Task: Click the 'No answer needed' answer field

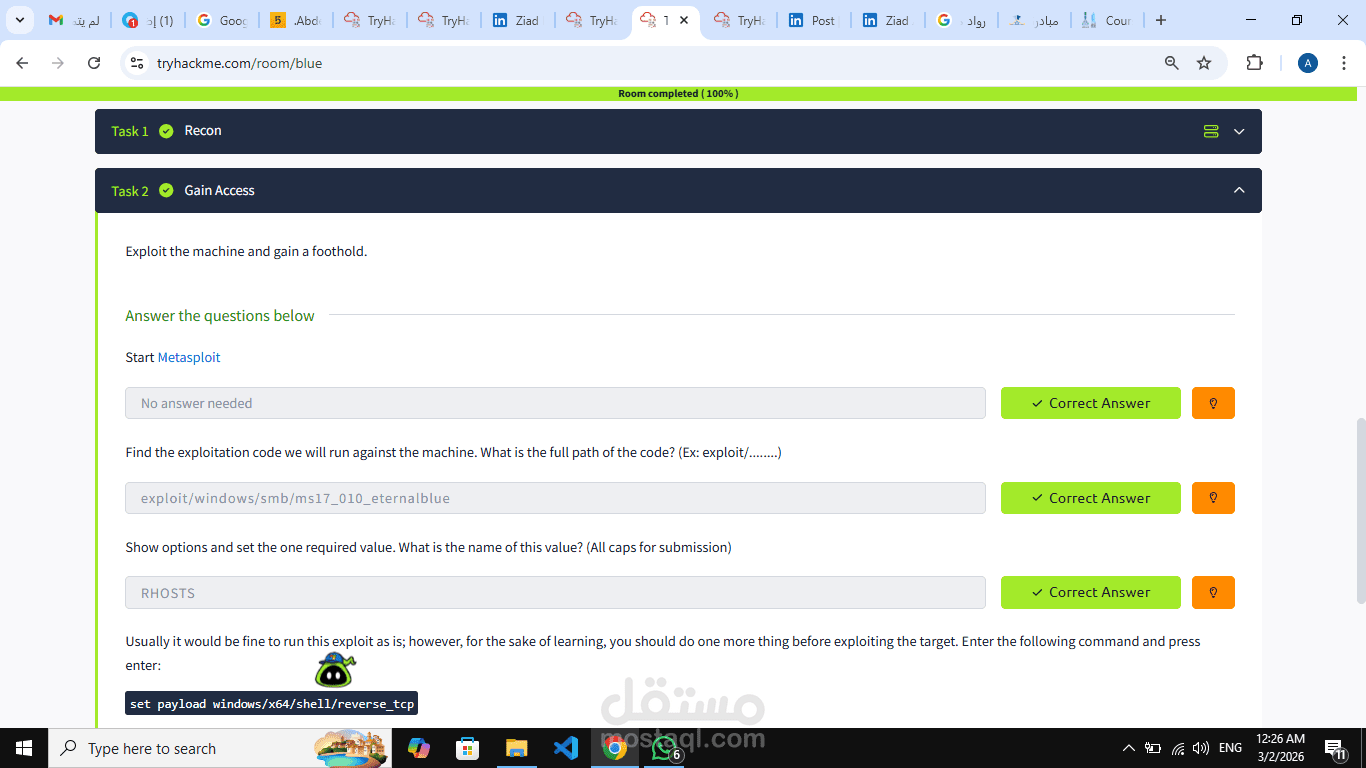Action: [x=555, y=403]
